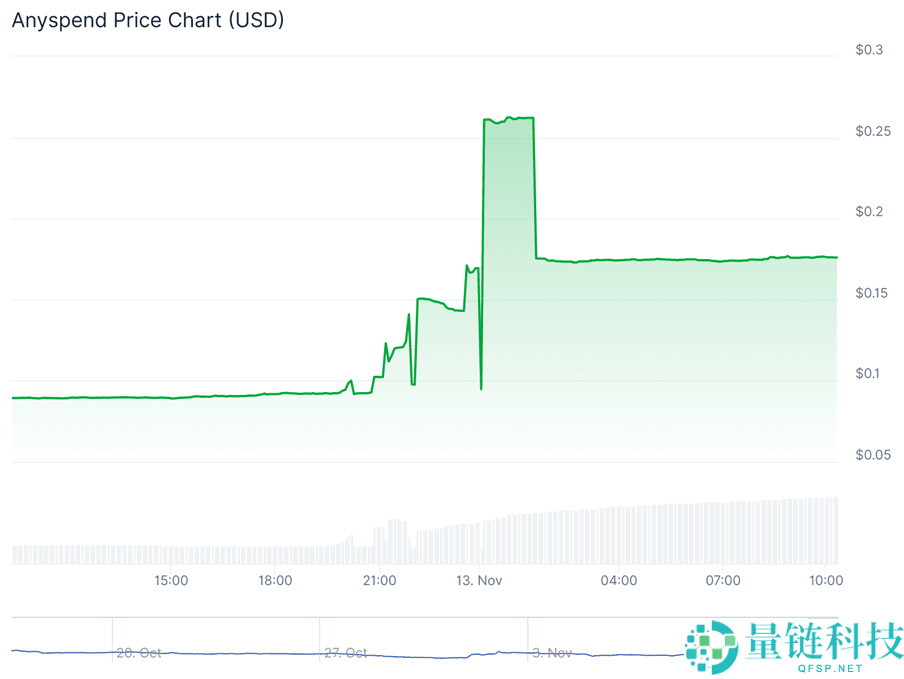Select the 18:00 time axis label
Image resolution: width=904 pixels, height=679 pixels.
275,580
